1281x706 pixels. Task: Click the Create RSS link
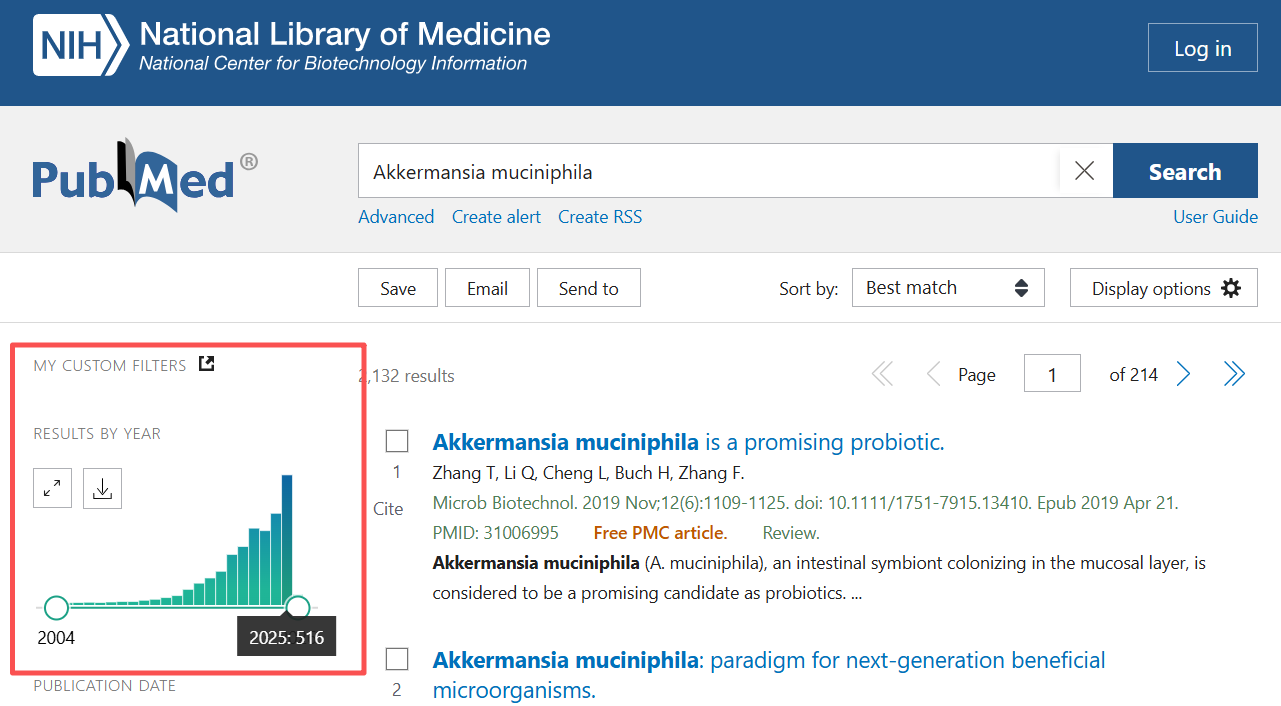tap(600, 217)
